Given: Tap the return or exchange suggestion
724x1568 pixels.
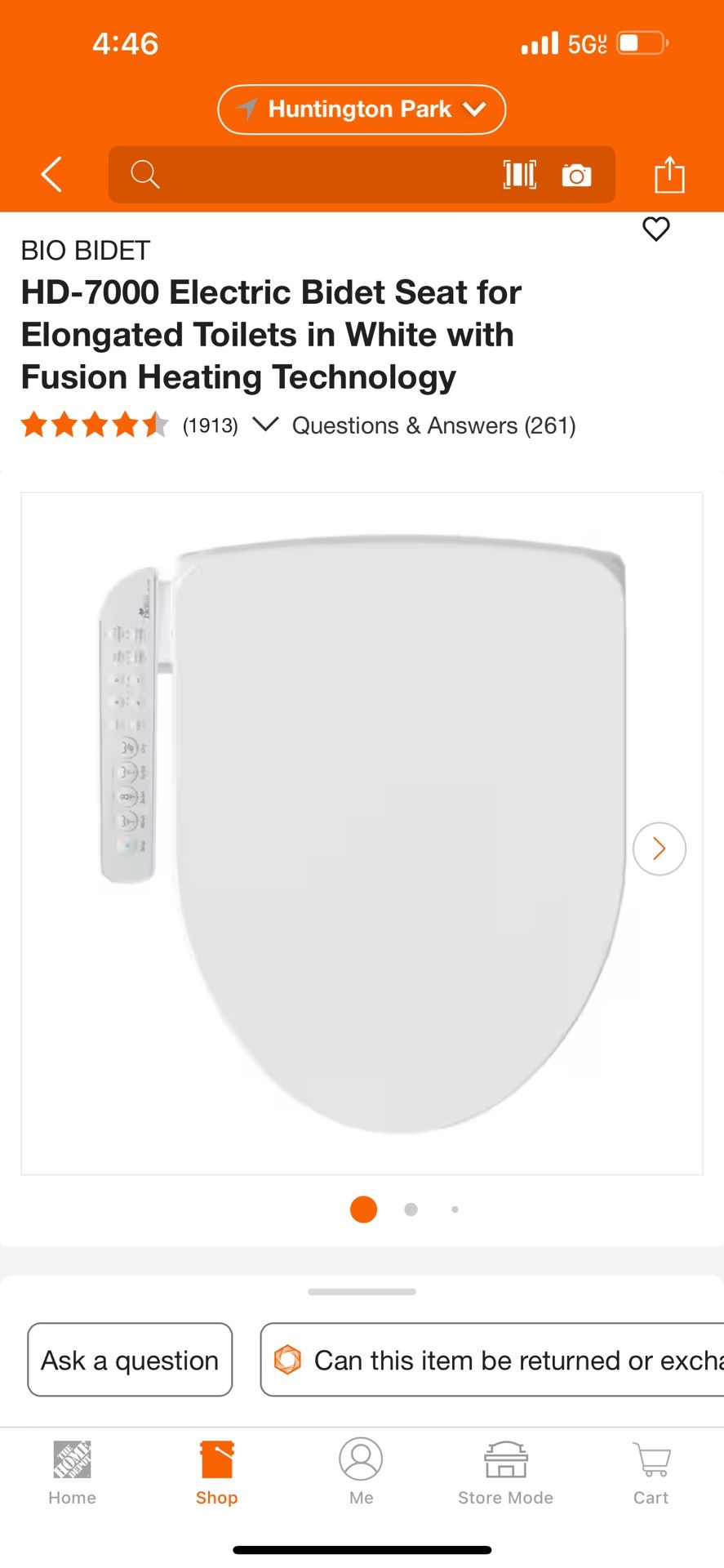Looking at the screenshot, I should point(492,1360).
